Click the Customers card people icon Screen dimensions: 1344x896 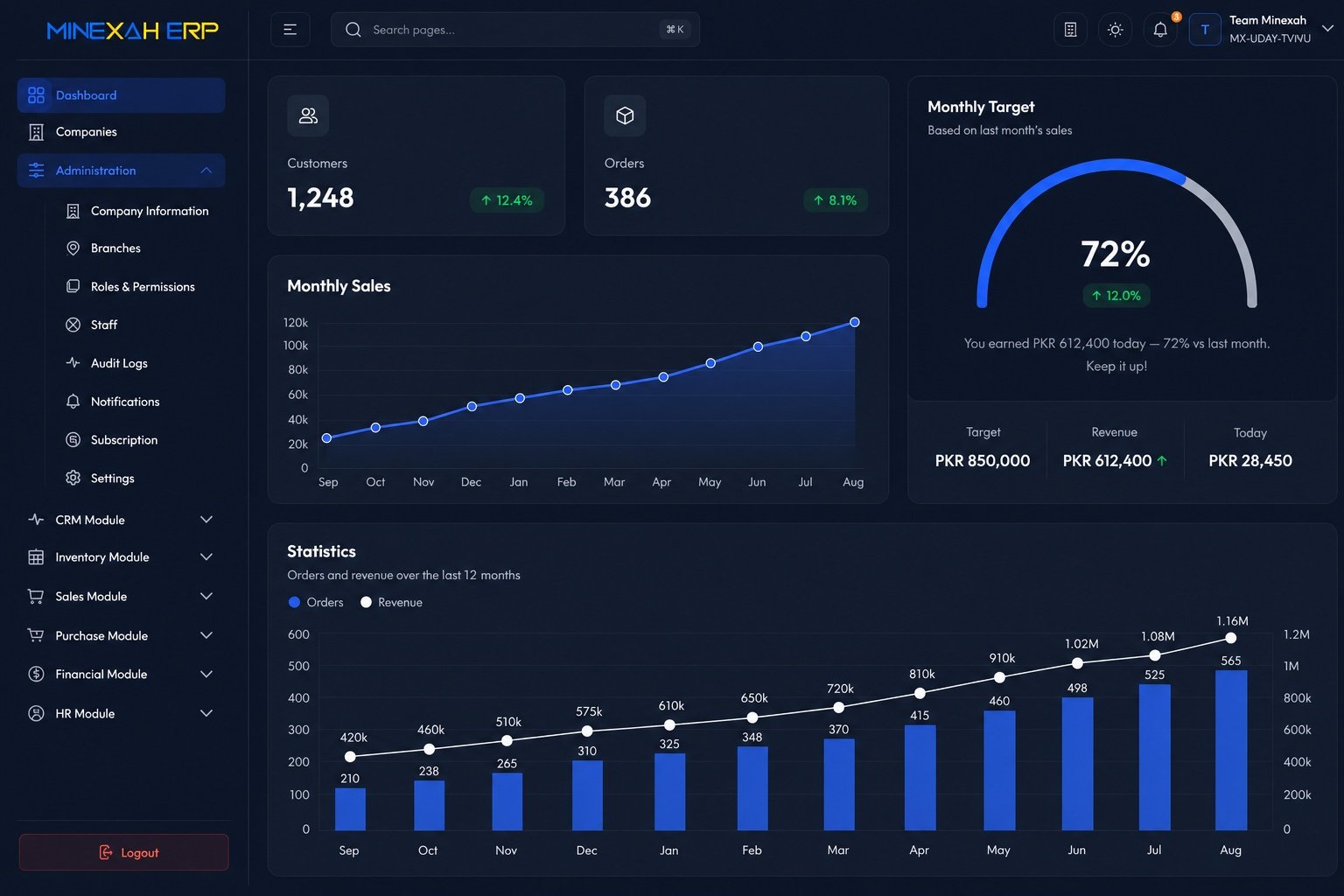click(x=308, y=115)
